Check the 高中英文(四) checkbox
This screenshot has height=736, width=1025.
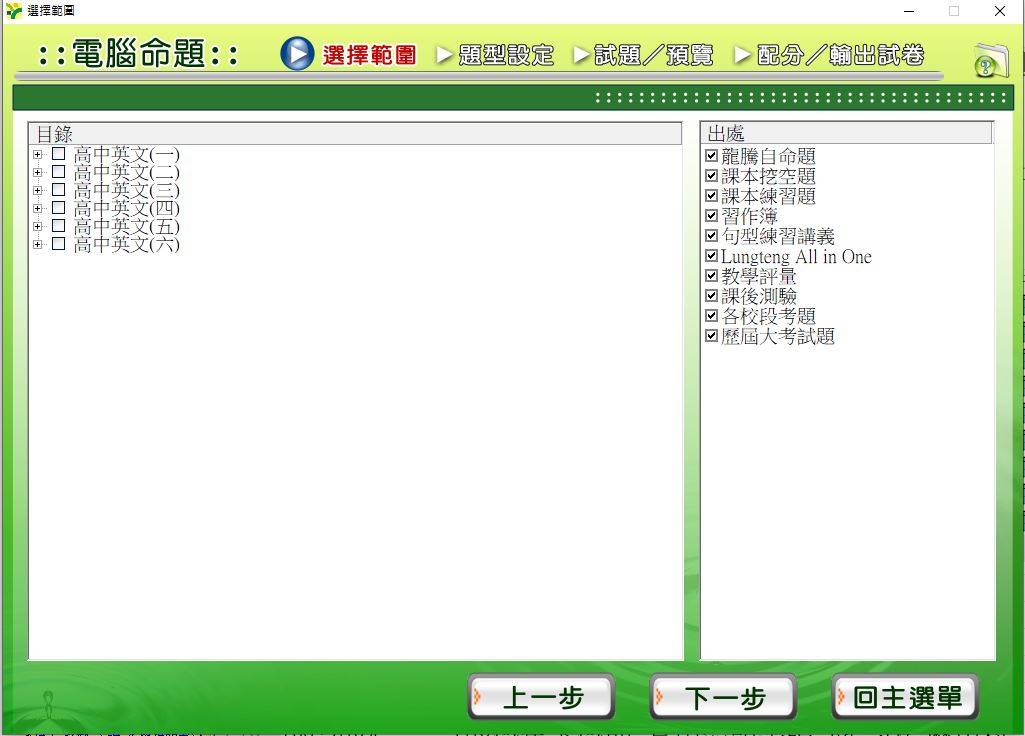pyautogui.click(x=58, y=208)
